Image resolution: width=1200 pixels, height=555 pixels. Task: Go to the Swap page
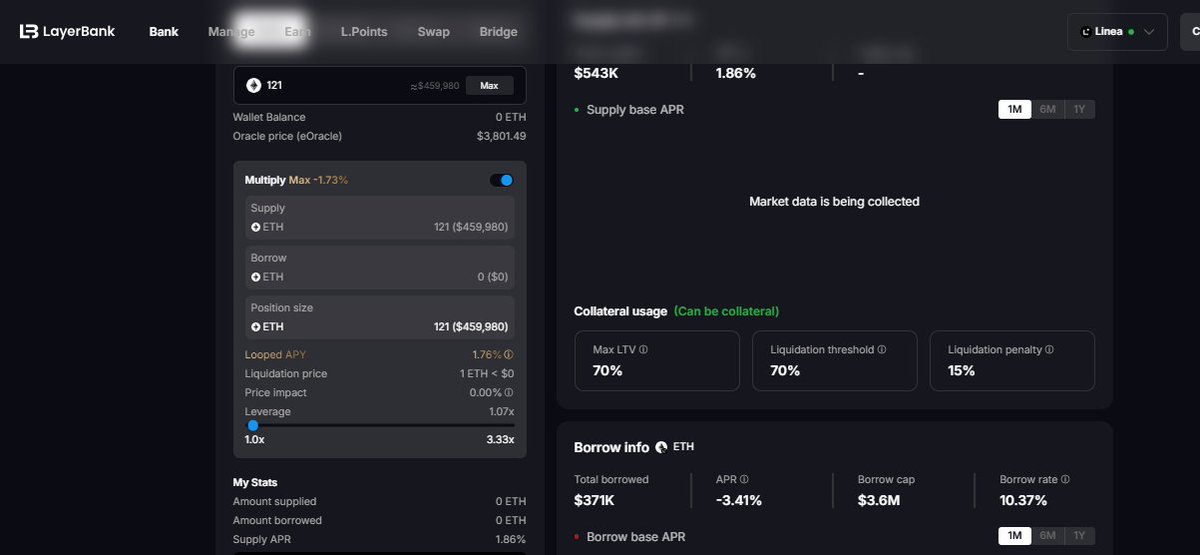tap(433, 32)
